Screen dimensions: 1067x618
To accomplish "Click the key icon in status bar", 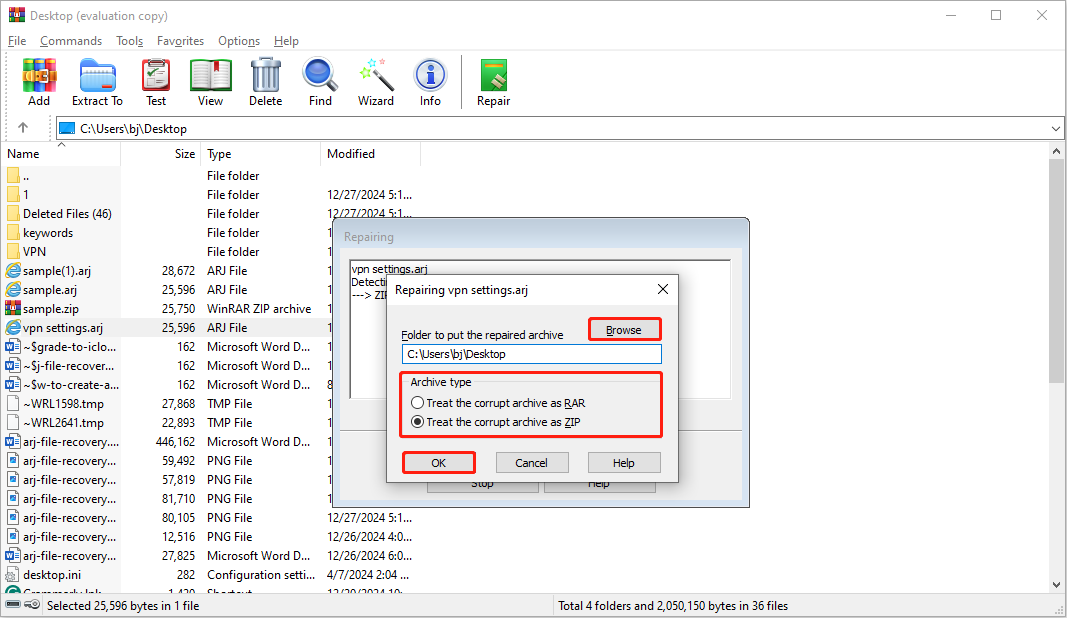I will coord(32,604).
